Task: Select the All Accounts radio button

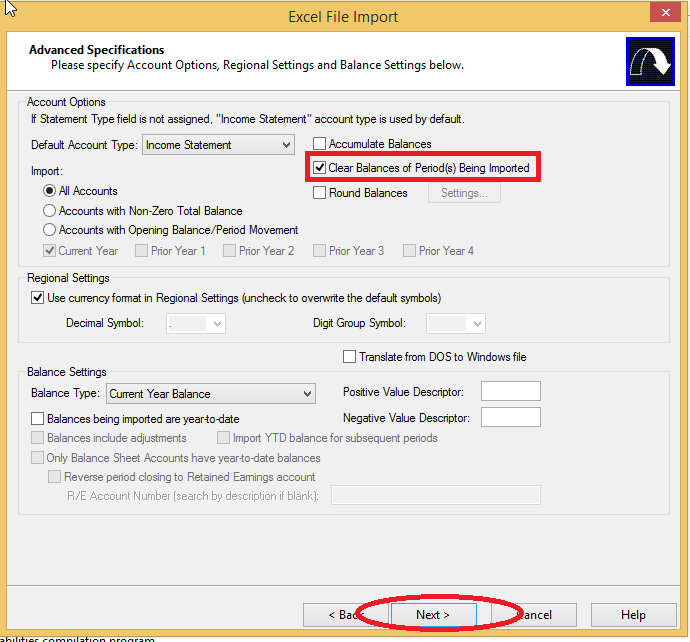Action: coord(49,191)
